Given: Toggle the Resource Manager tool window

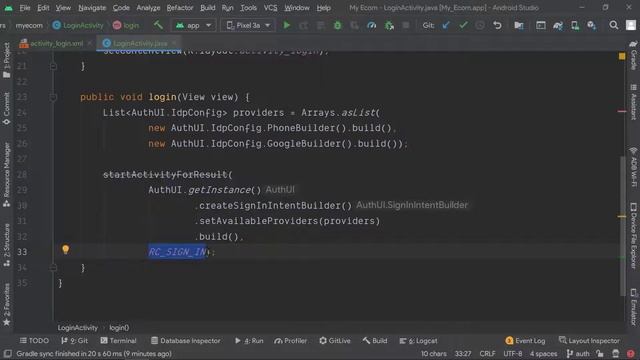Looking at the screenshot, I should [7, 174].
